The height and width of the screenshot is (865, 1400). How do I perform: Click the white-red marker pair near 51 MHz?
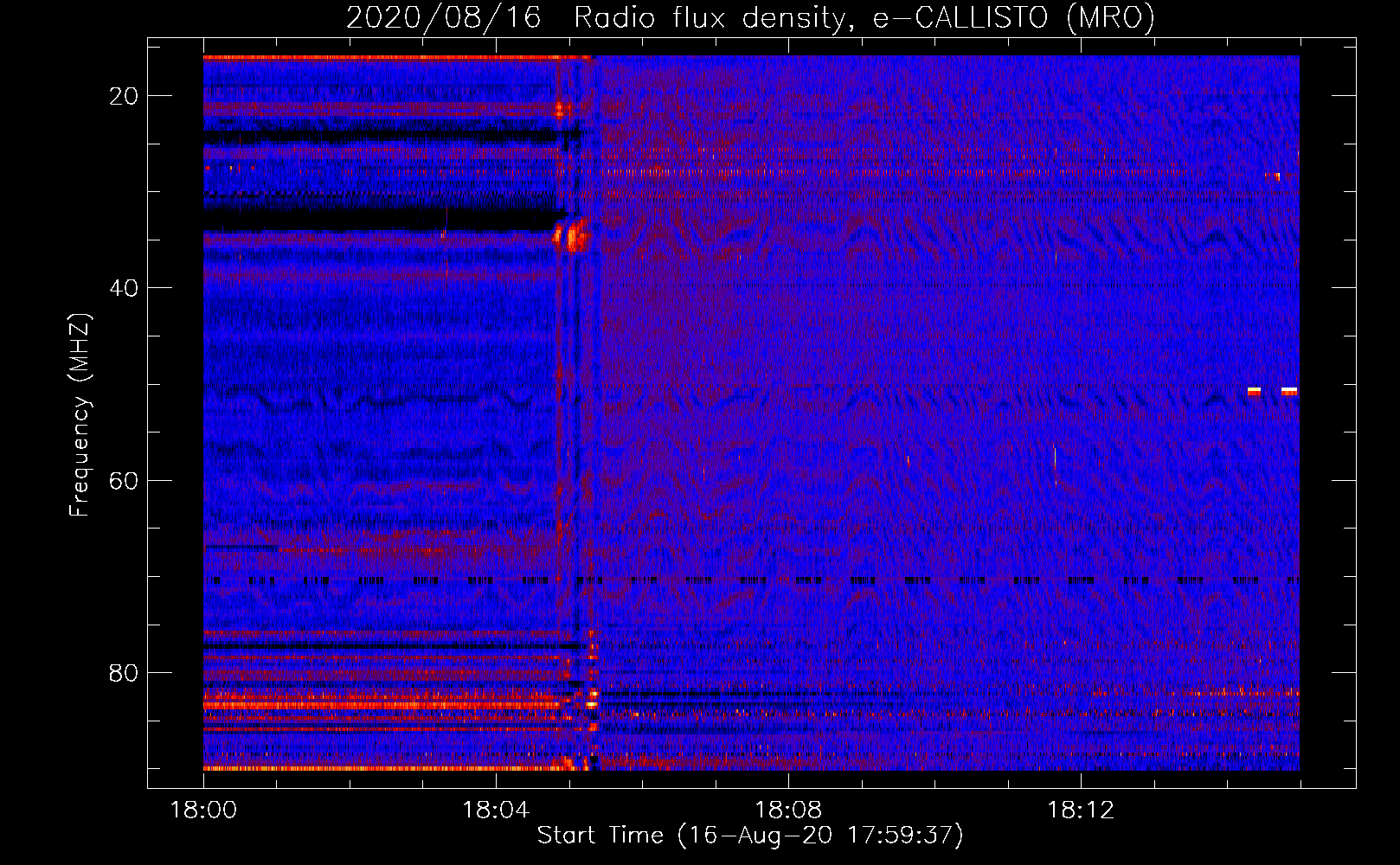[1273, 392]
